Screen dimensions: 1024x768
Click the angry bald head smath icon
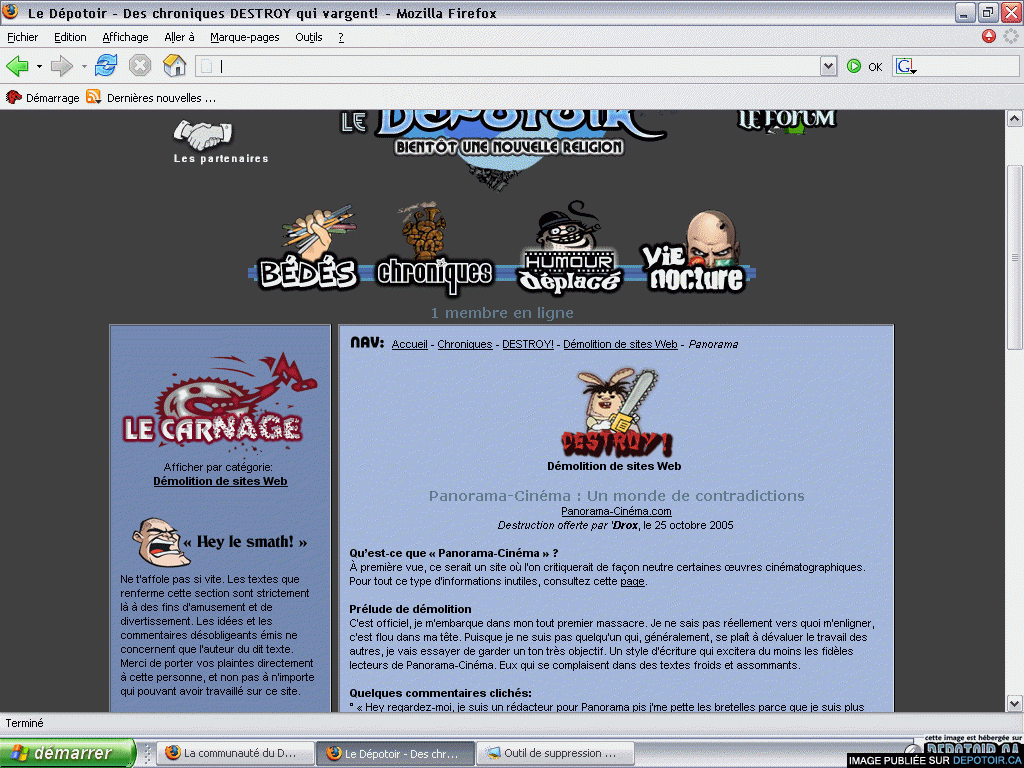pyautogui.click(x=159, y=541)
